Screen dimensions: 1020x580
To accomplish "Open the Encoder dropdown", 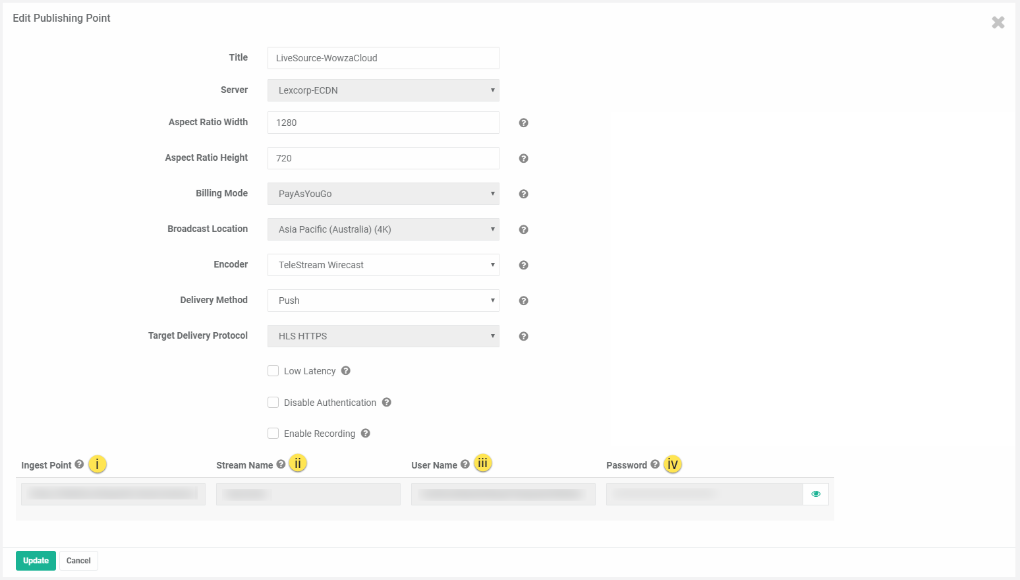I will pos(383,265).
